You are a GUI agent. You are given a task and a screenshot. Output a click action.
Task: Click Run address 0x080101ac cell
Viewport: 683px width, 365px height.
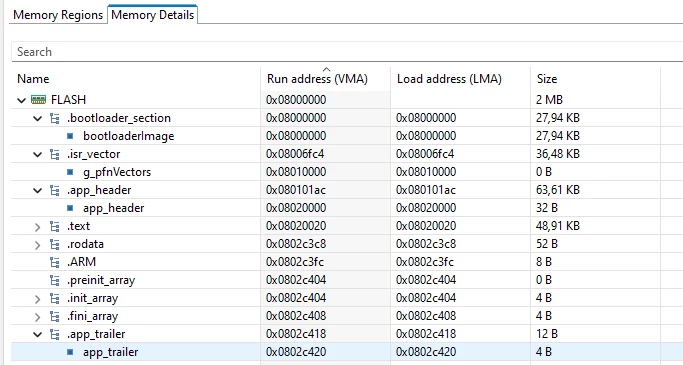pos(296,190)
